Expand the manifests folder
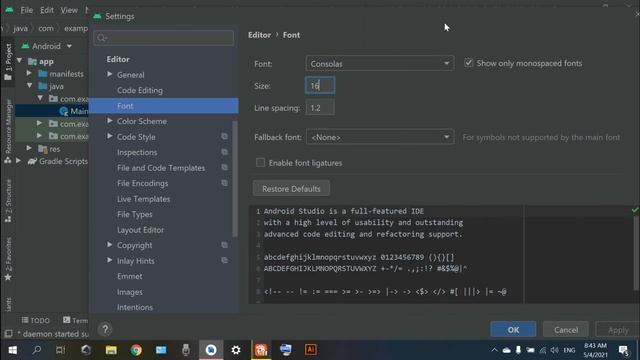Screen dimensions: 640x360 pyautogui.click(x=29, y=73)
